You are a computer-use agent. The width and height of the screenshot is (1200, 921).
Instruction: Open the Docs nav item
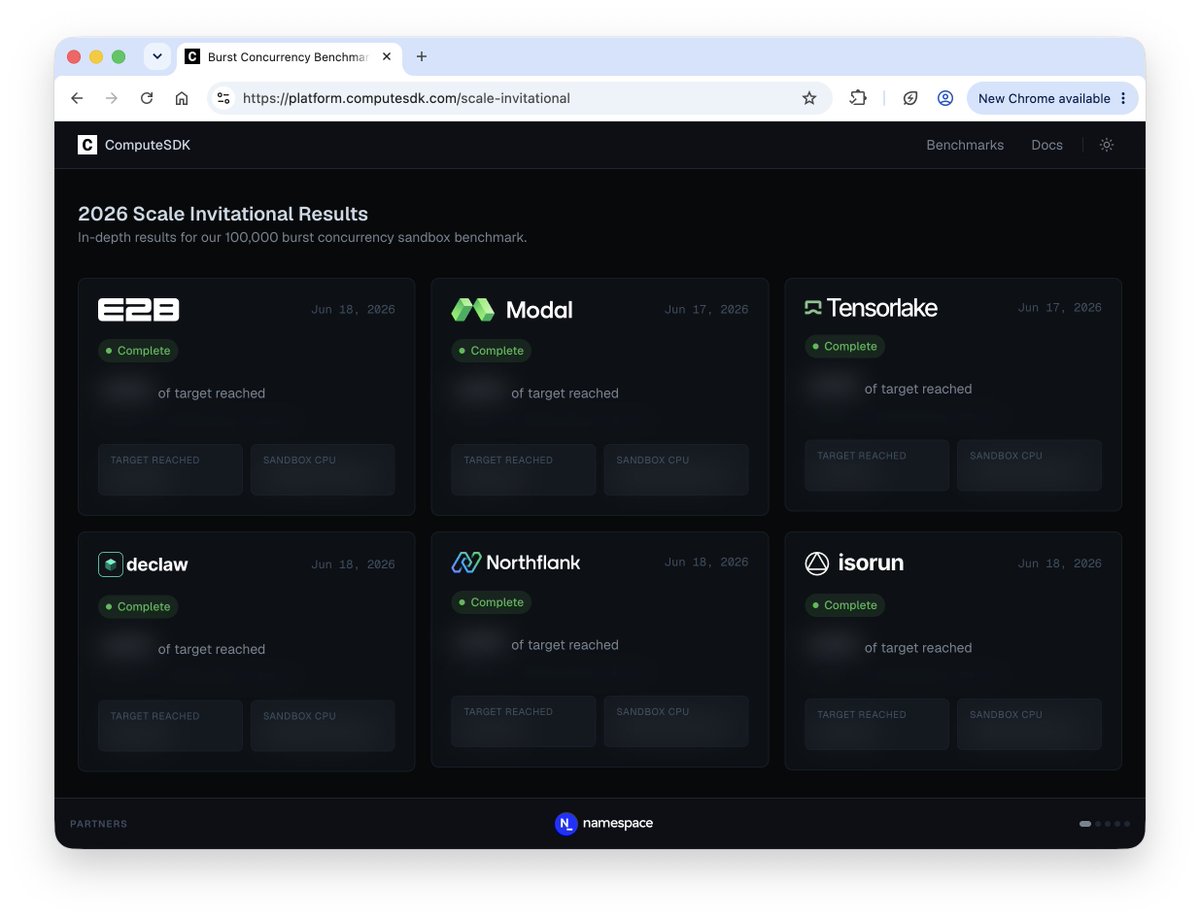[1047, 145]
